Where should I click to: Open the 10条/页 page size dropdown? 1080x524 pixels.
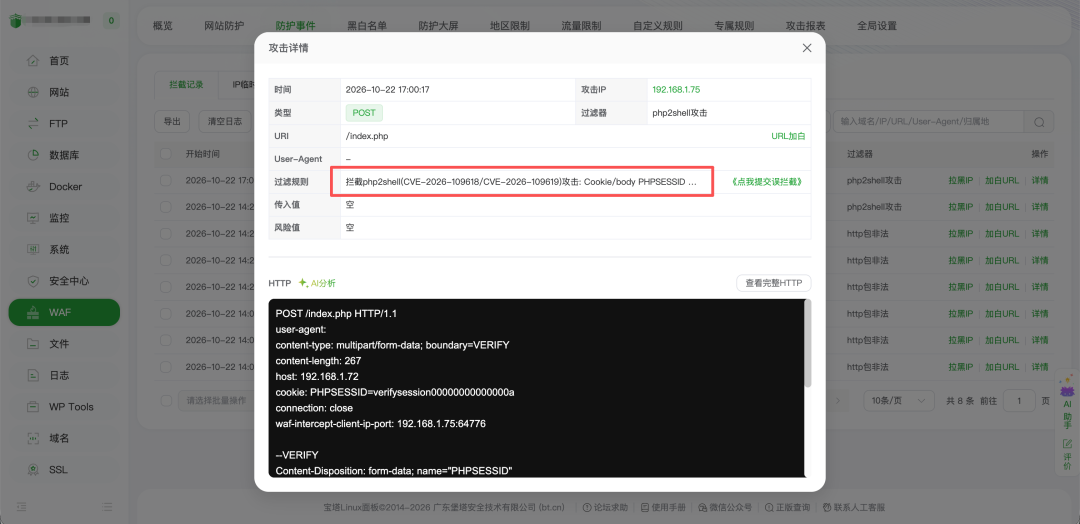click(x=899, y=401)
